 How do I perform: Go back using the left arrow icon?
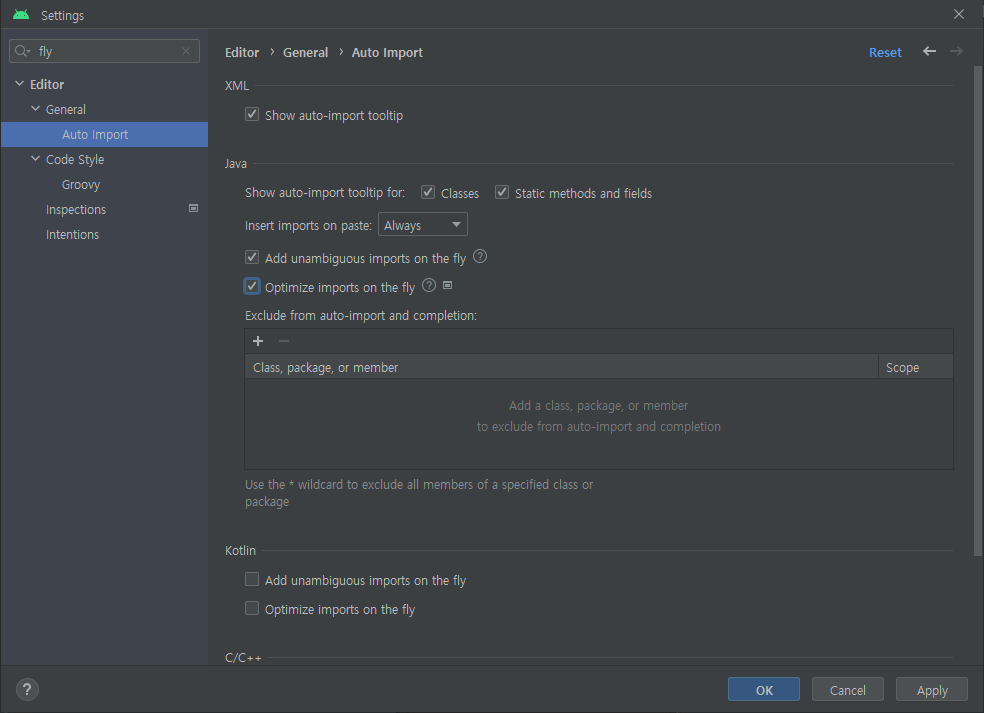929,51
